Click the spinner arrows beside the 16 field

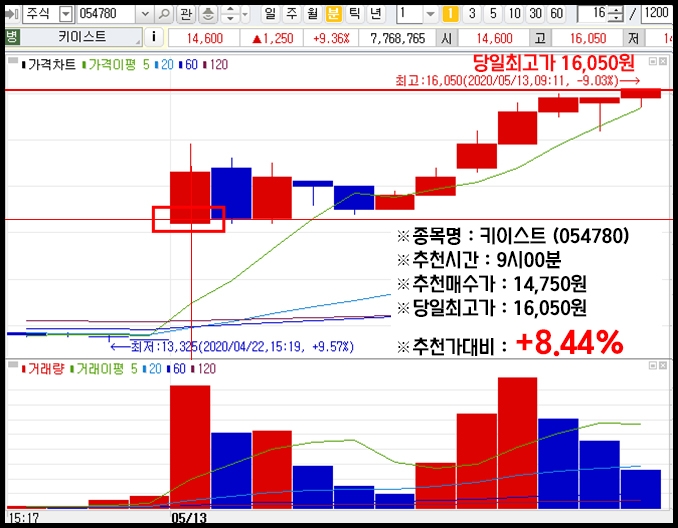tap(615, 14)
